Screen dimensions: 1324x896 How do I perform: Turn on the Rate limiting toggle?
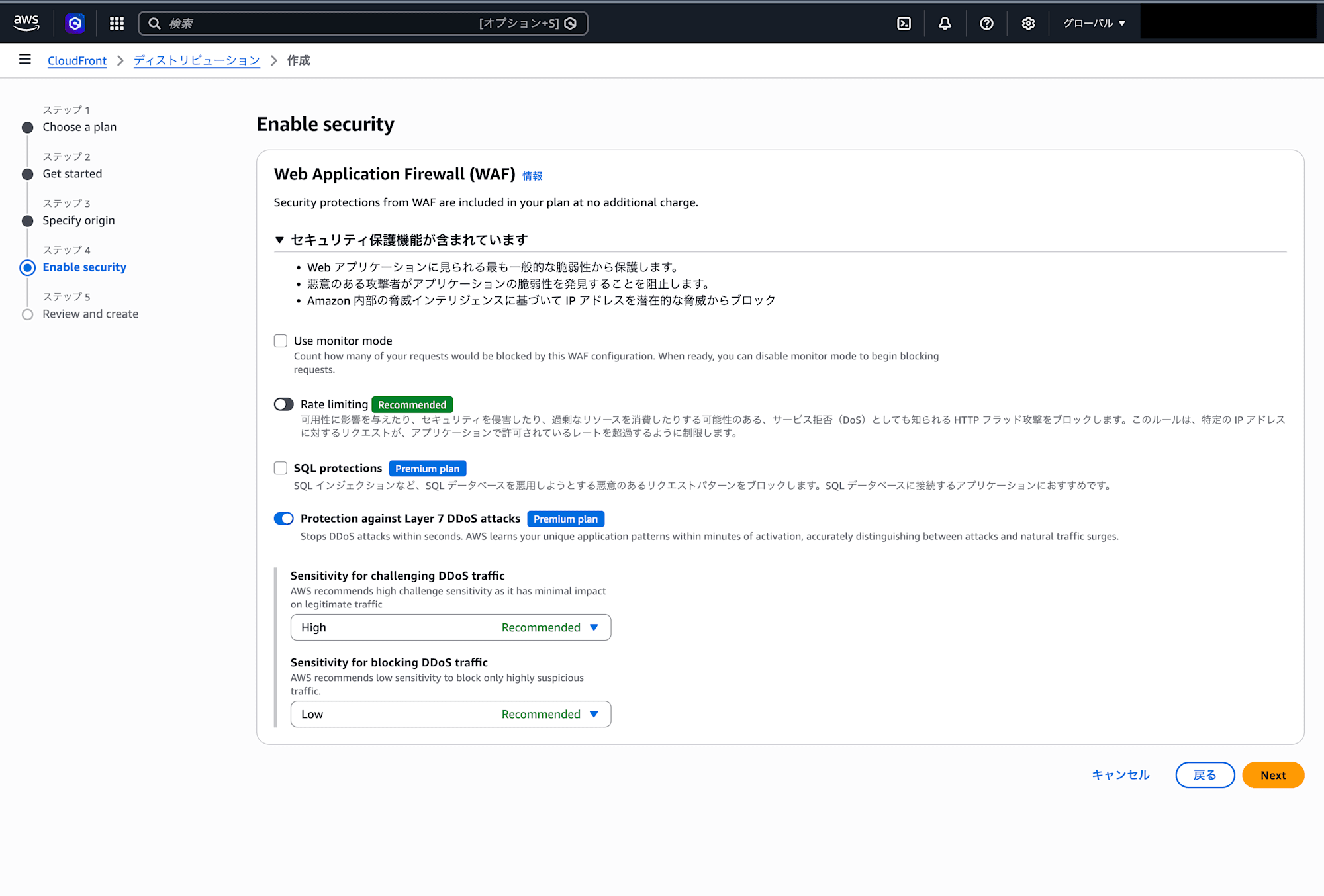pos(284,404)
